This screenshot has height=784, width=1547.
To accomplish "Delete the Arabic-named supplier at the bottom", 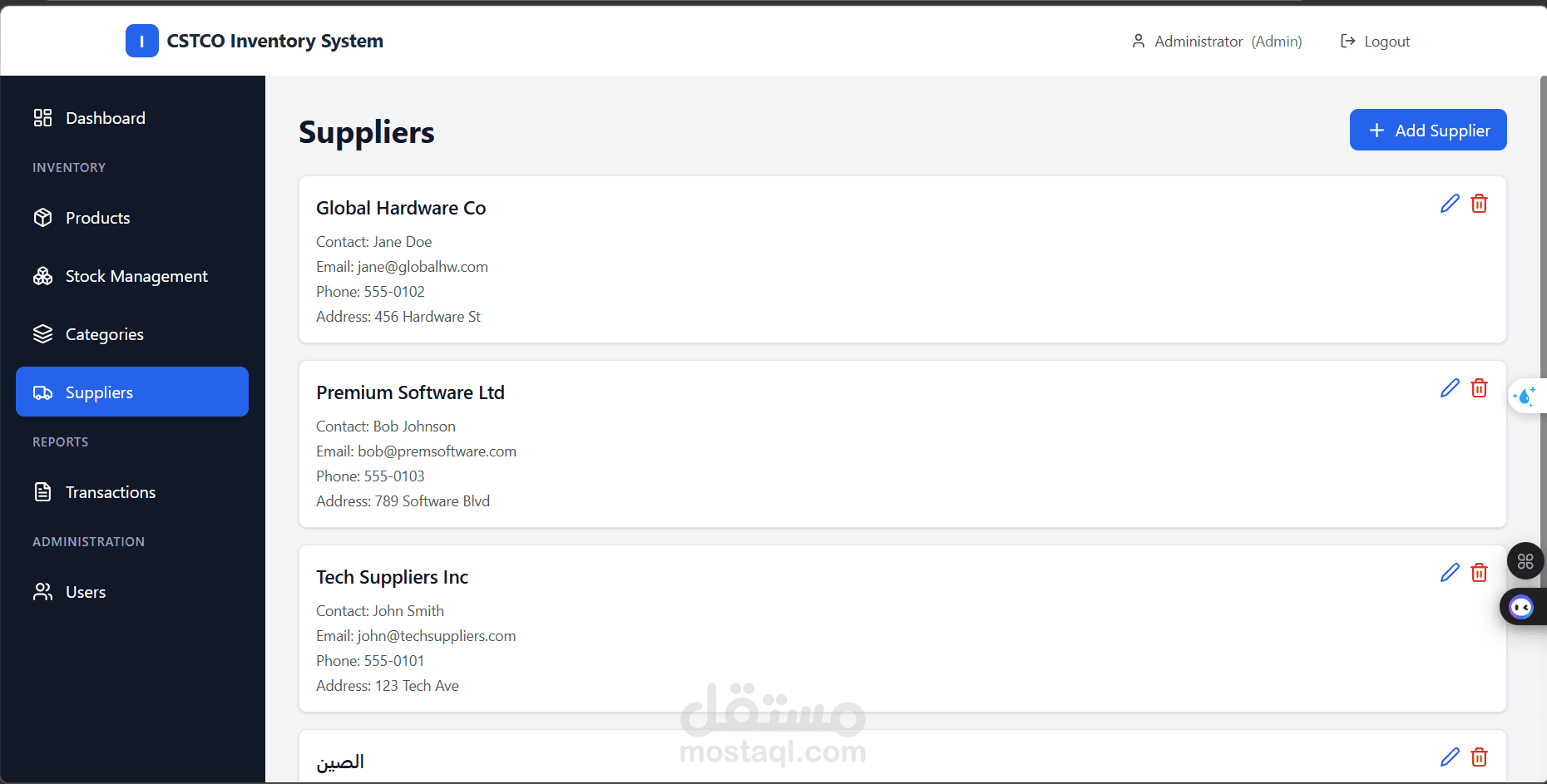I will tap(1479, 757).
